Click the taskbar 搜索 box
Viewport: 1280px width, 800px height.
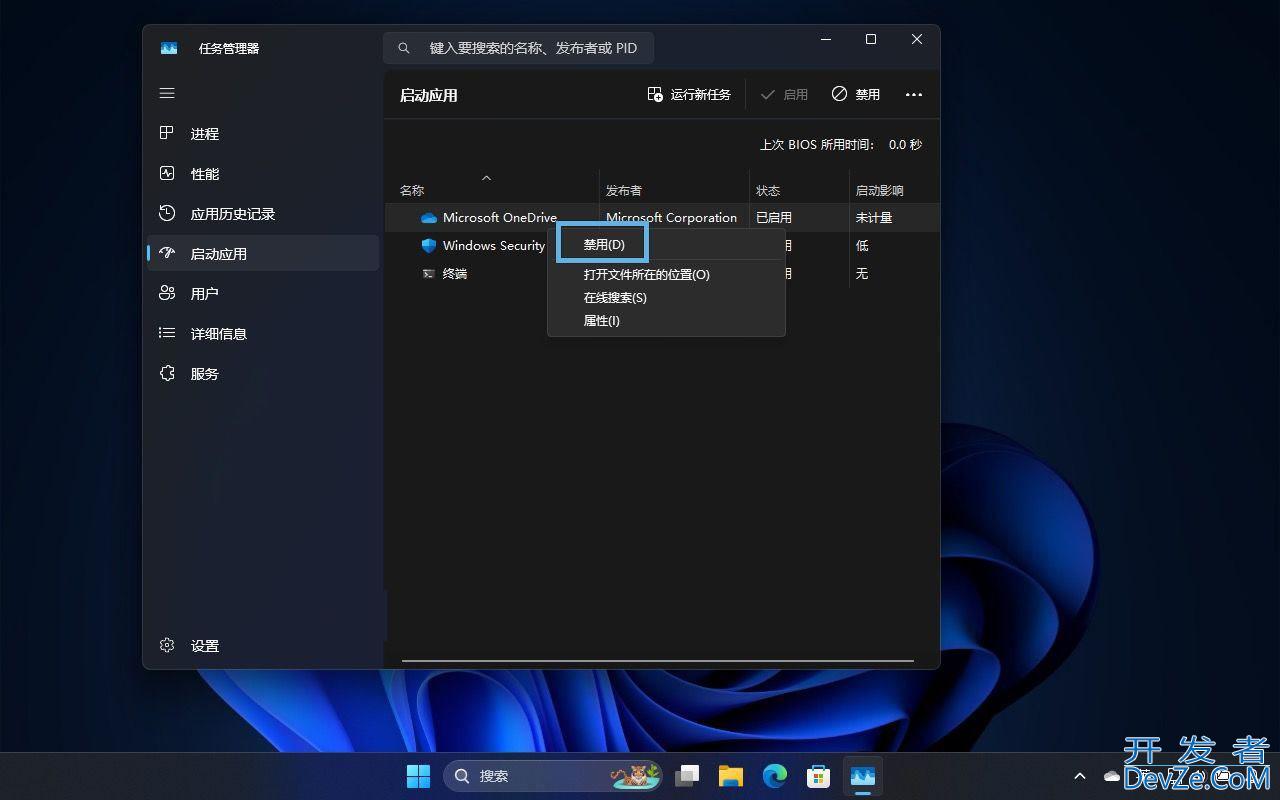coord(553,775)
